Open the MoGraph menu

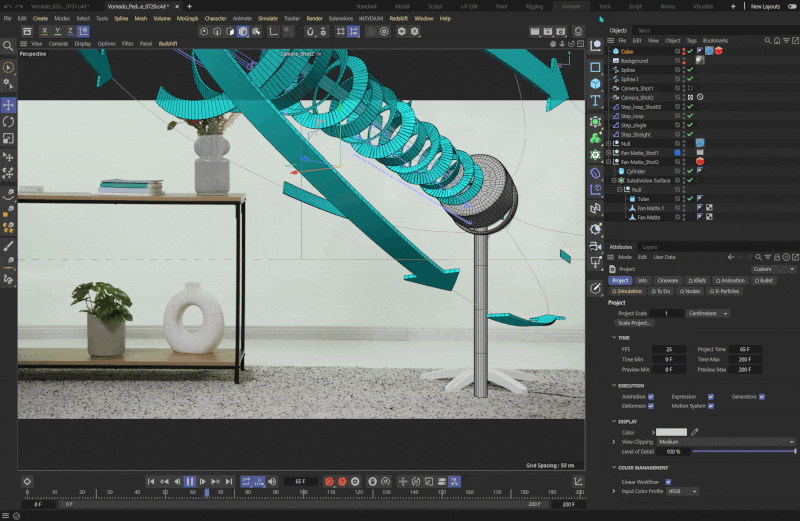(x=187, y=18)
